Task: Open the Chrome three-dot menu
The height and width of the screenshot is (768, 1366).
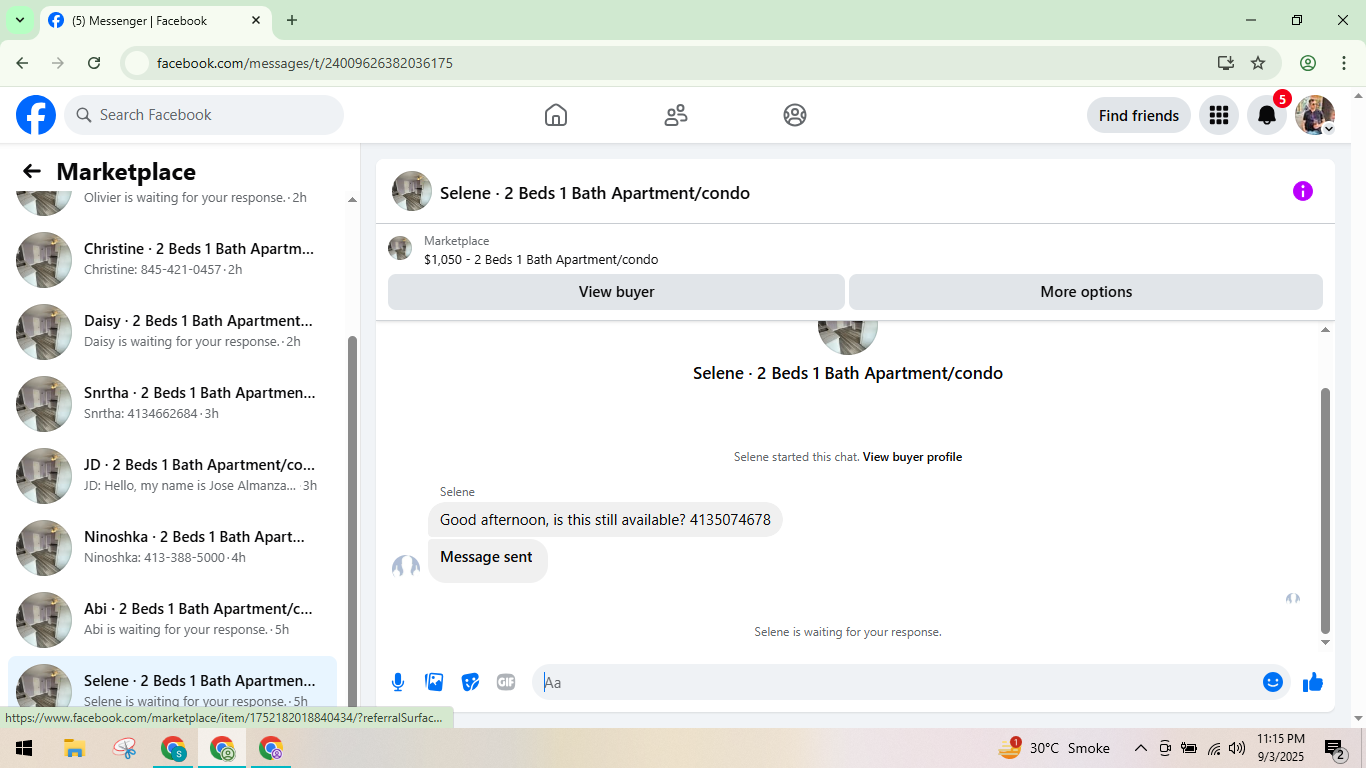Action: [1344, 63]
